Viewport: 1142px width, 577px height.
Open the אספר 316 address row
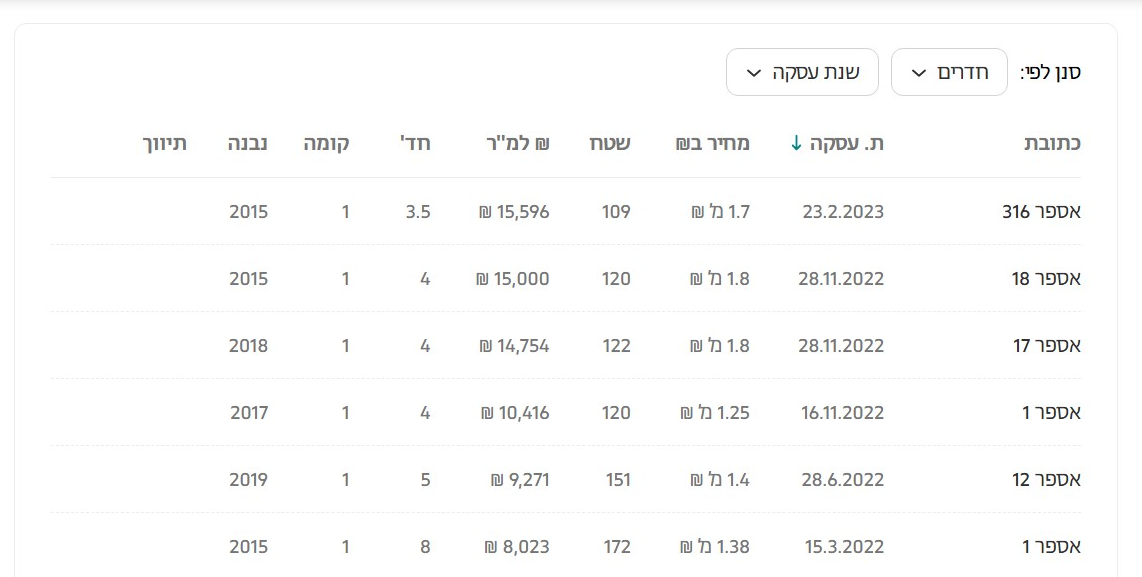(1041, 212)
